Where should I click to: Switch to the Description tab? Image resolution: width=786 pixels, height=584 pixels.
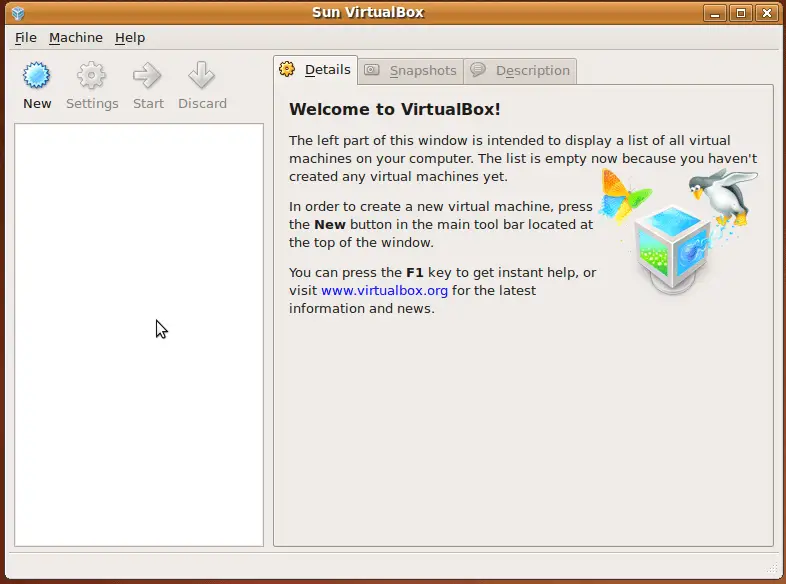520,71
